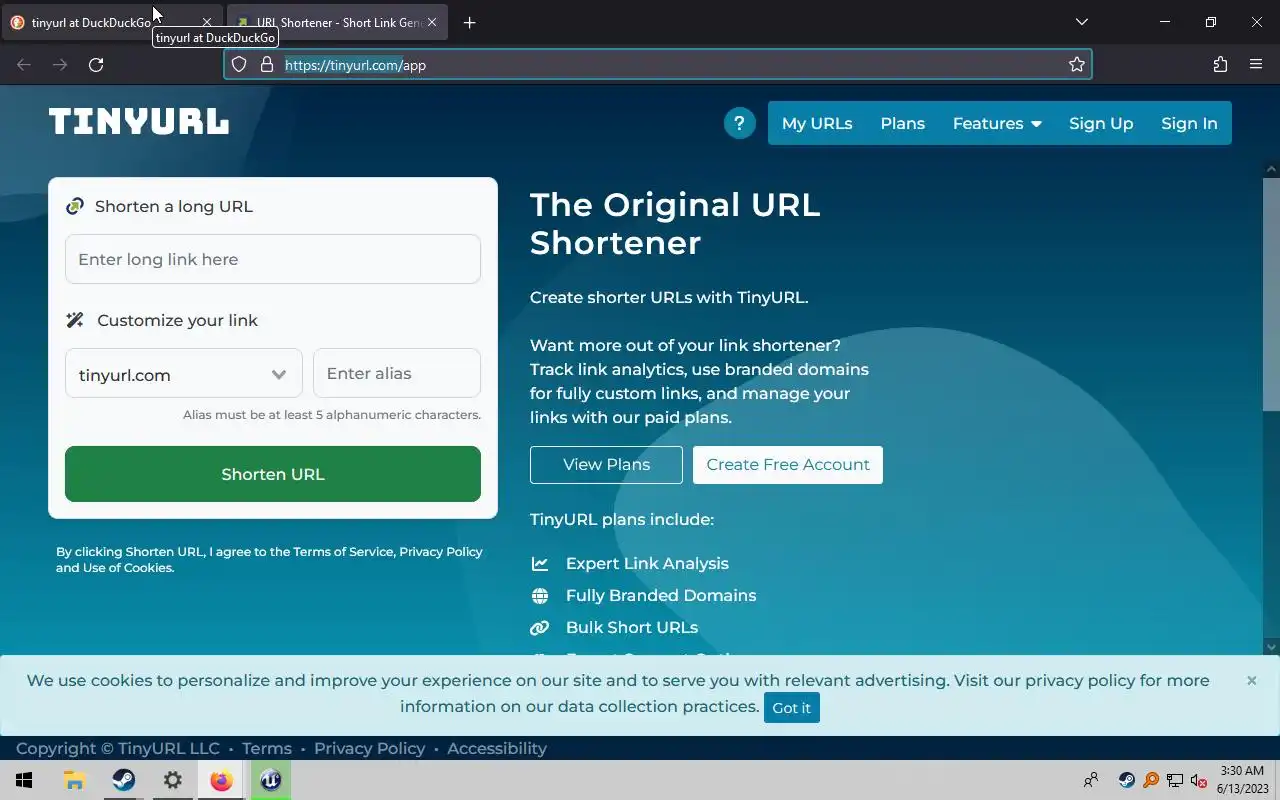Image resolution: width=1280 pixels, height=800 pixels.
Task: Click Sign In in navigation
Action: (1189, 123)
